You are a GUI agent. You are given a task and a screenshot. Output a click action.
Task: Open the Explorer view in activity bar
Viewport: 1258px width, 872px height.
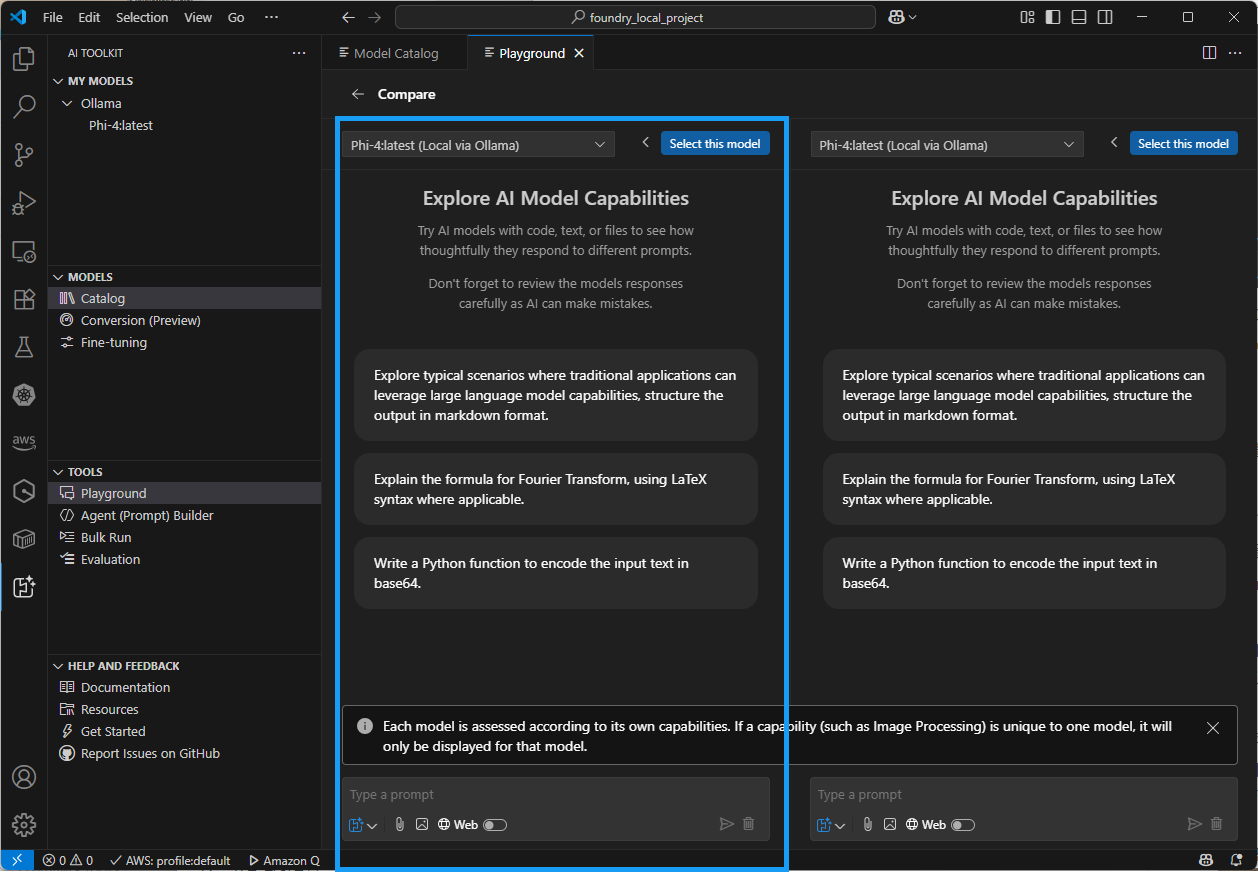[x=24, y=60]
